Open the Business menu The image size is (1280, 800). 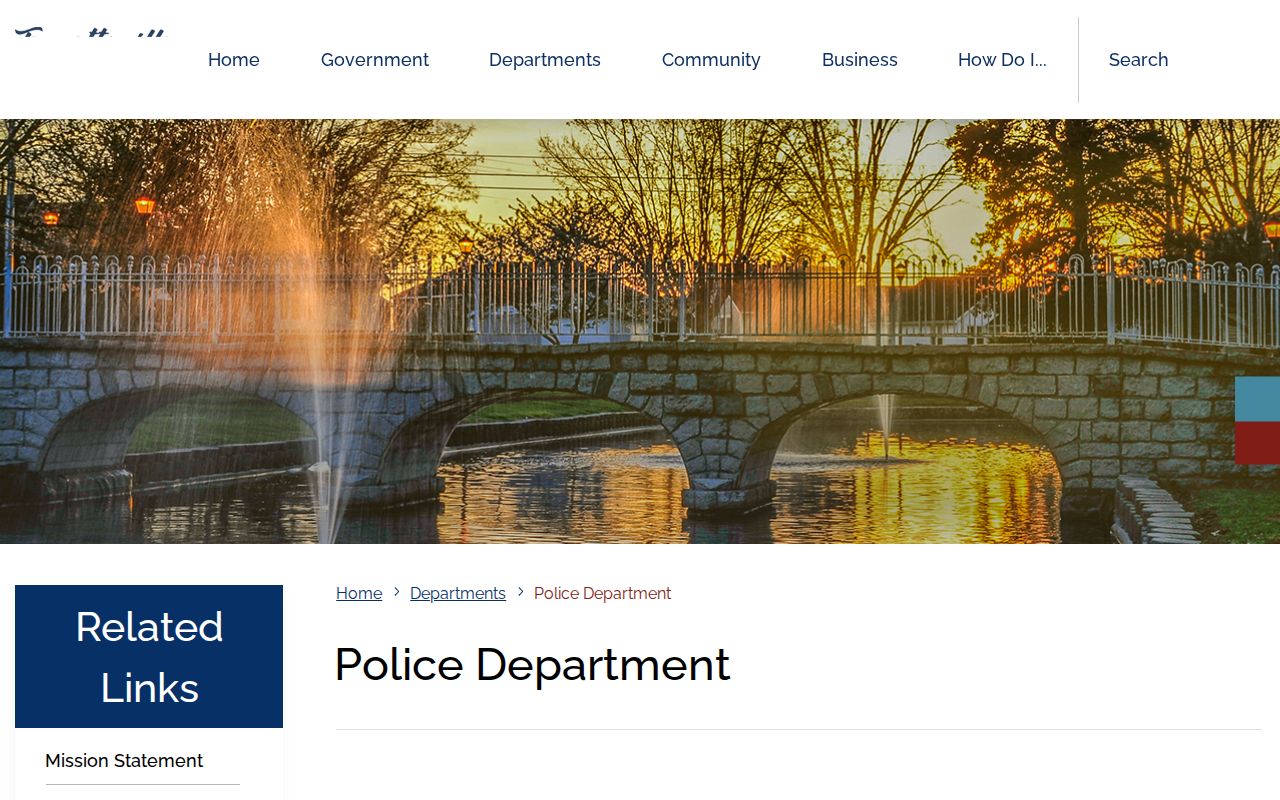point(860,60)
